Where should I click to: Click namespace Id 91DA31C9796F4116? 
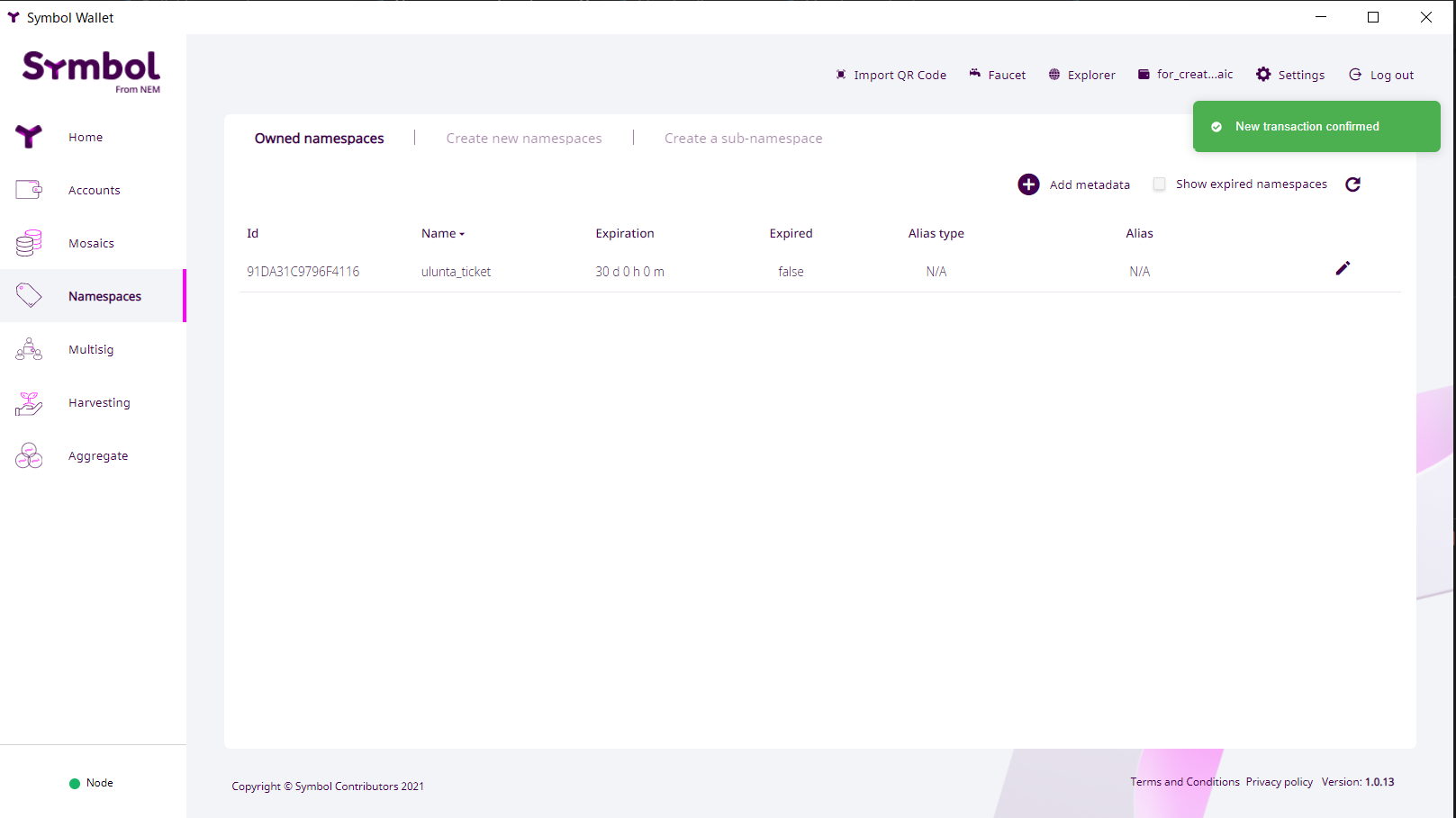point(303,272)
